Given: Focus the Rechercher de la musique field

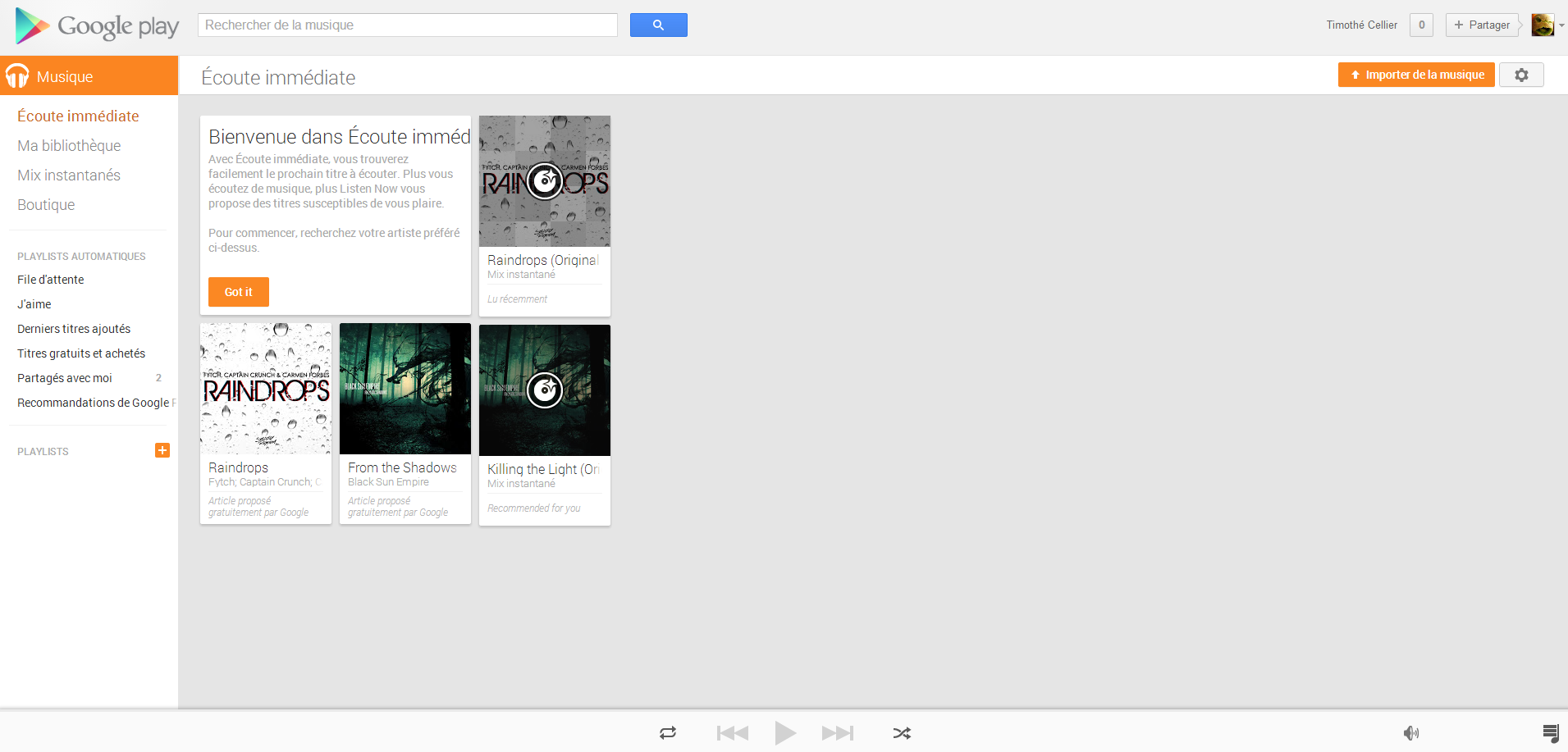Looking at the screenshot, I should click(408, 25).
